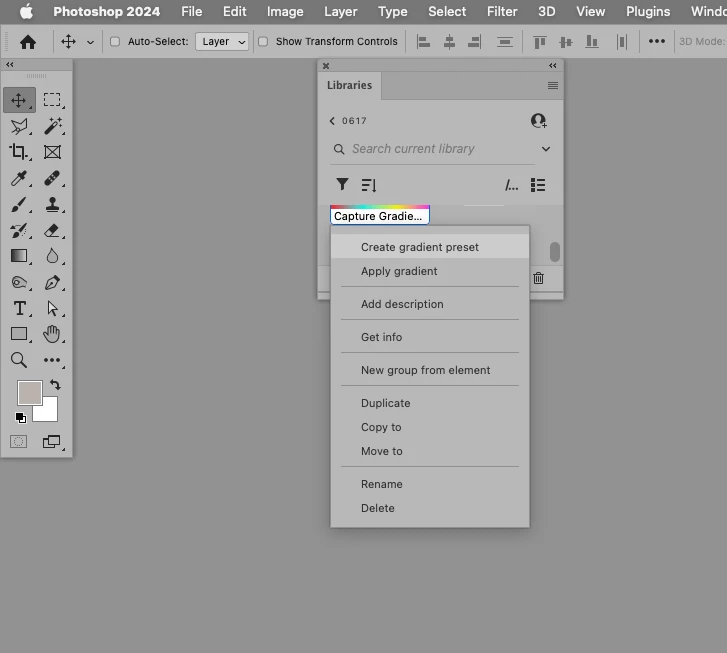Image resolution: width=727 pixels, height=653 pixels.
Task: Choose Create gradient preset
Action: point(430,247)
